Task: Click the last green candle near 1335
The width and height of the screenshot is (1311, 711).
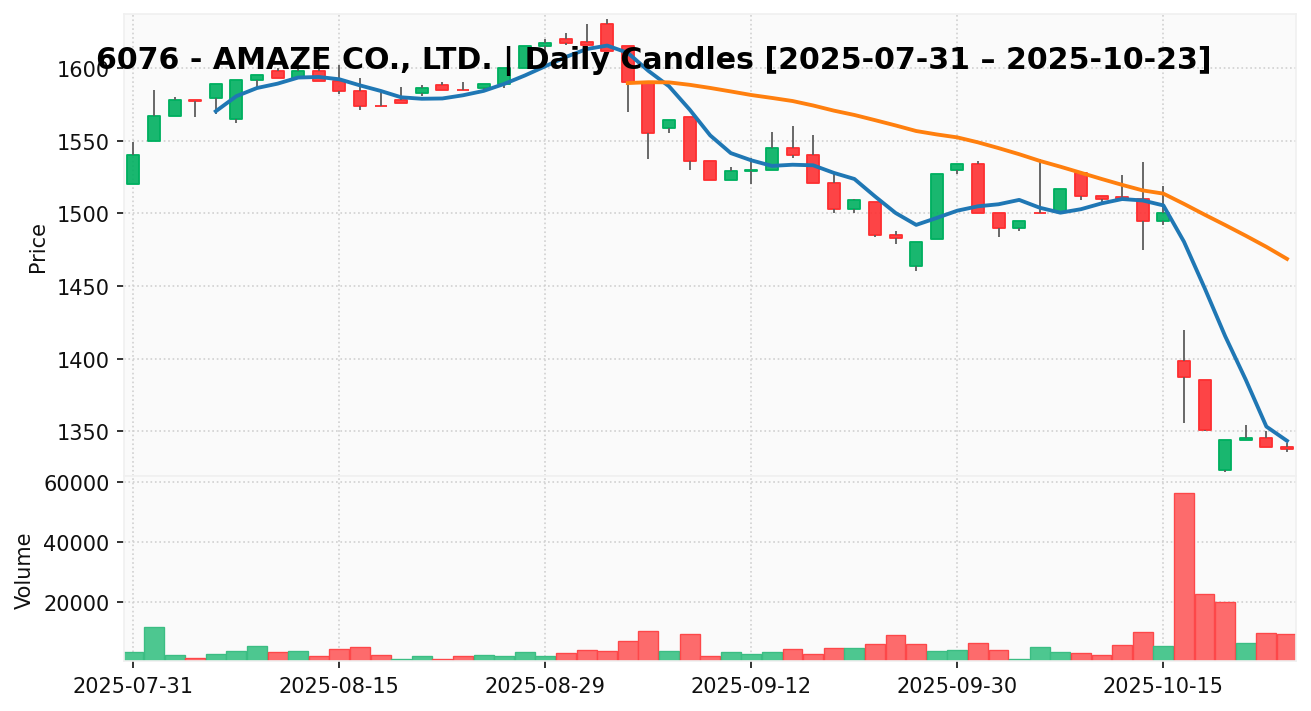Action: (1245, 438)
